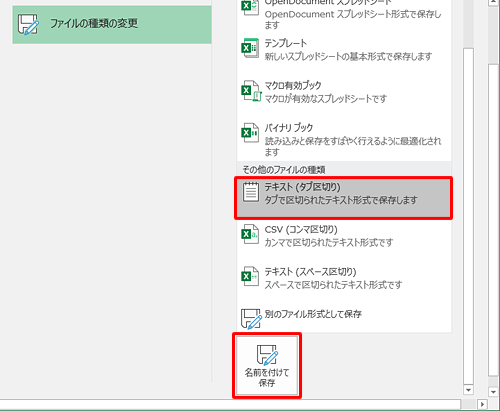Select テンプレート file type text
Image resolution: width=500 pixels, height=411 pixels.
286,43
